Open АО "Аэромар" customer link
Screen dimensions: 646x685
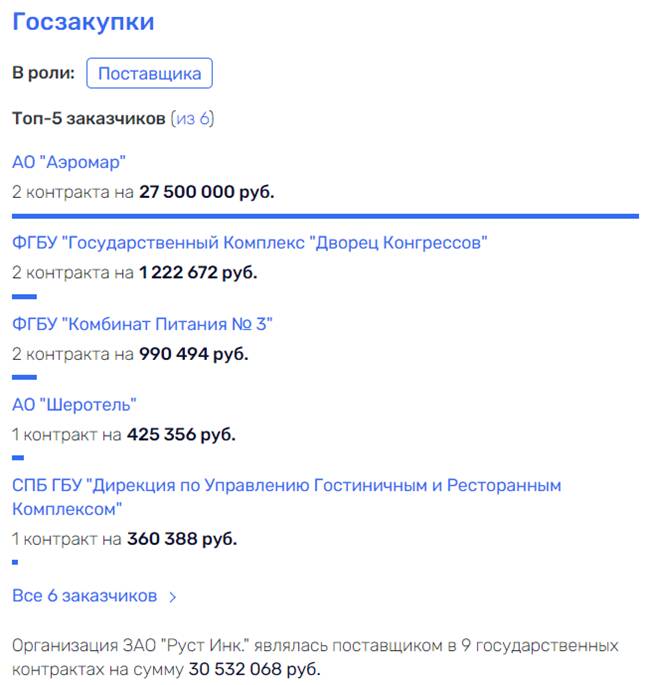[69, 162]
